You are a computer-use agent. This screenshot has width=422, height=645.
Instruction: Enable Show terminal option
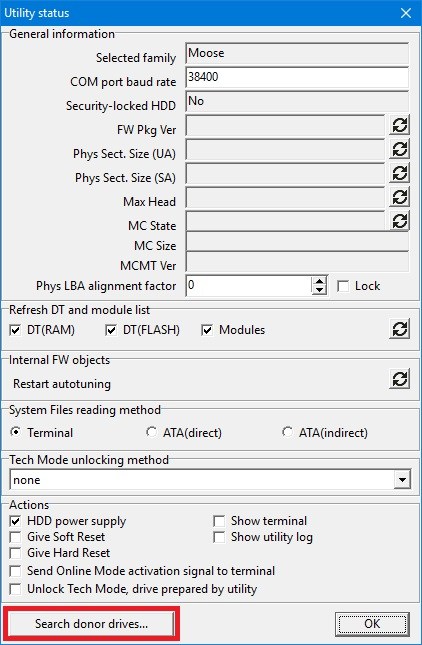click(x=219, y=521)
